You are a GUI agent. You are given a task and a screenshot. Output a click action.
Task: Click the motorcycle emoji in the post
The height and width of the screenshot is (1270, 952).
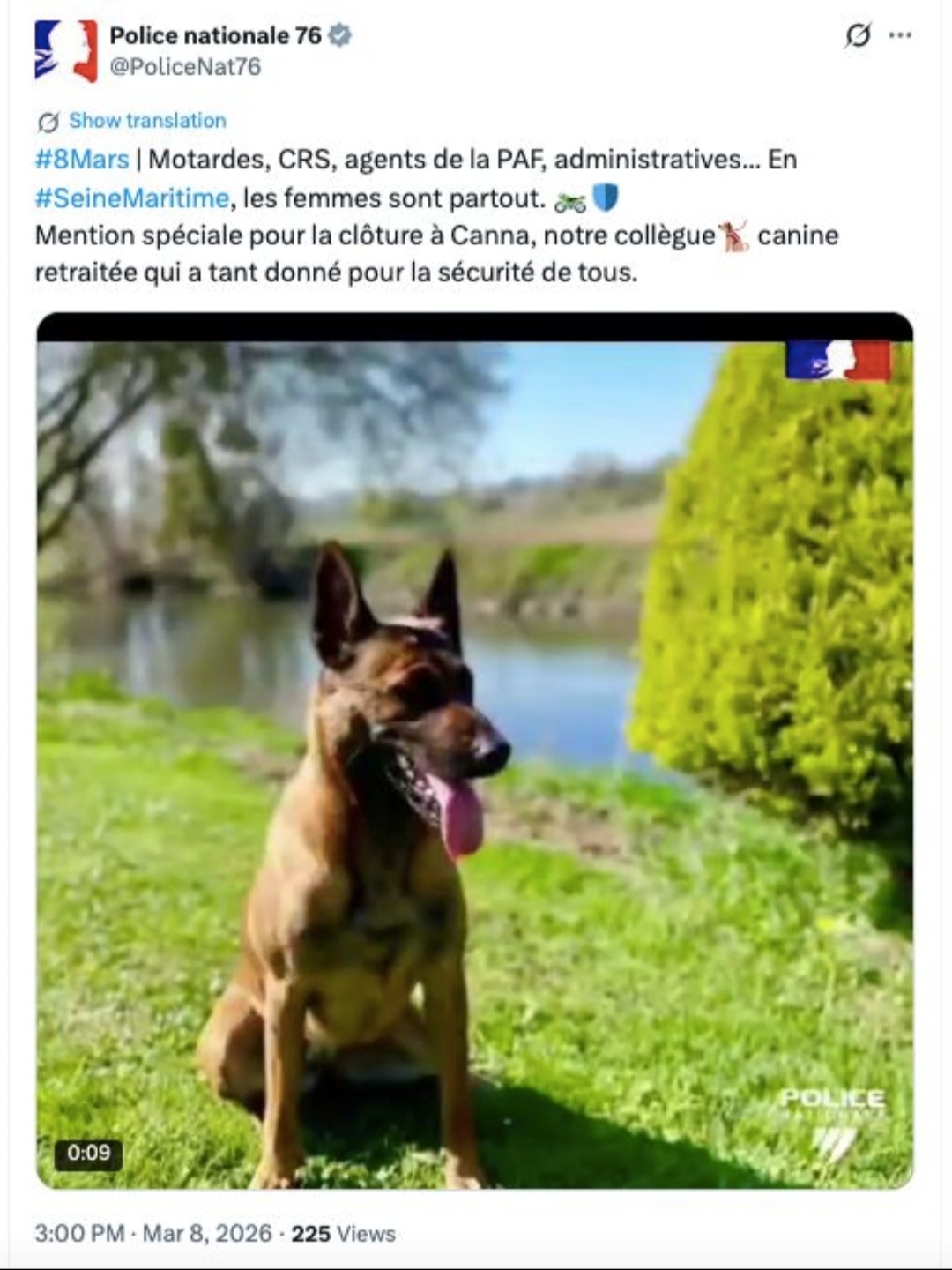pos(569,201)
